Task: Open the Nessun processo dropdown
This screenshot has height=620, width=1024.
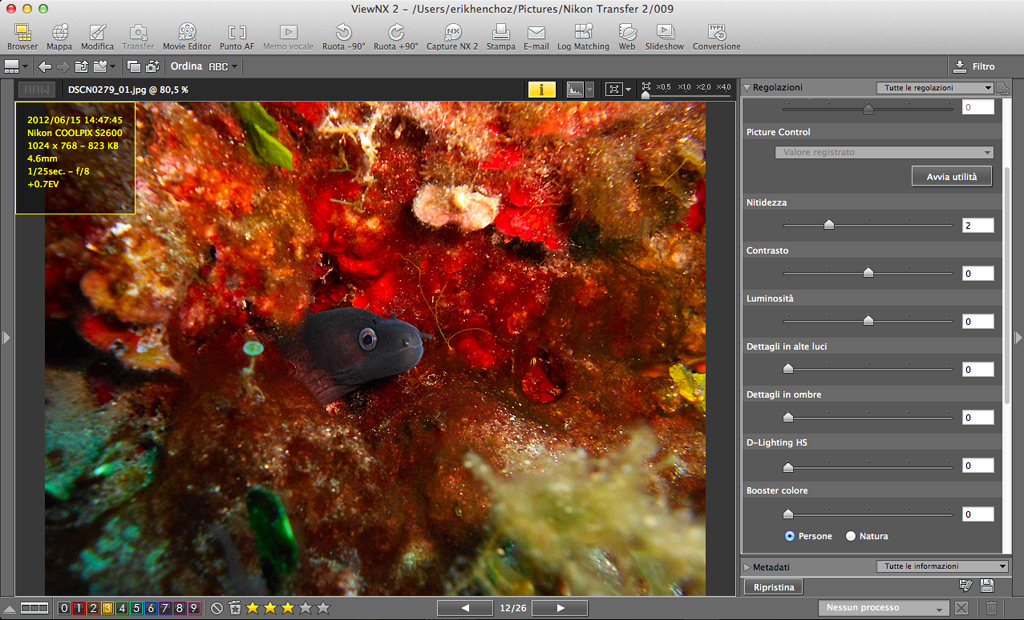Action: point(882,608)
